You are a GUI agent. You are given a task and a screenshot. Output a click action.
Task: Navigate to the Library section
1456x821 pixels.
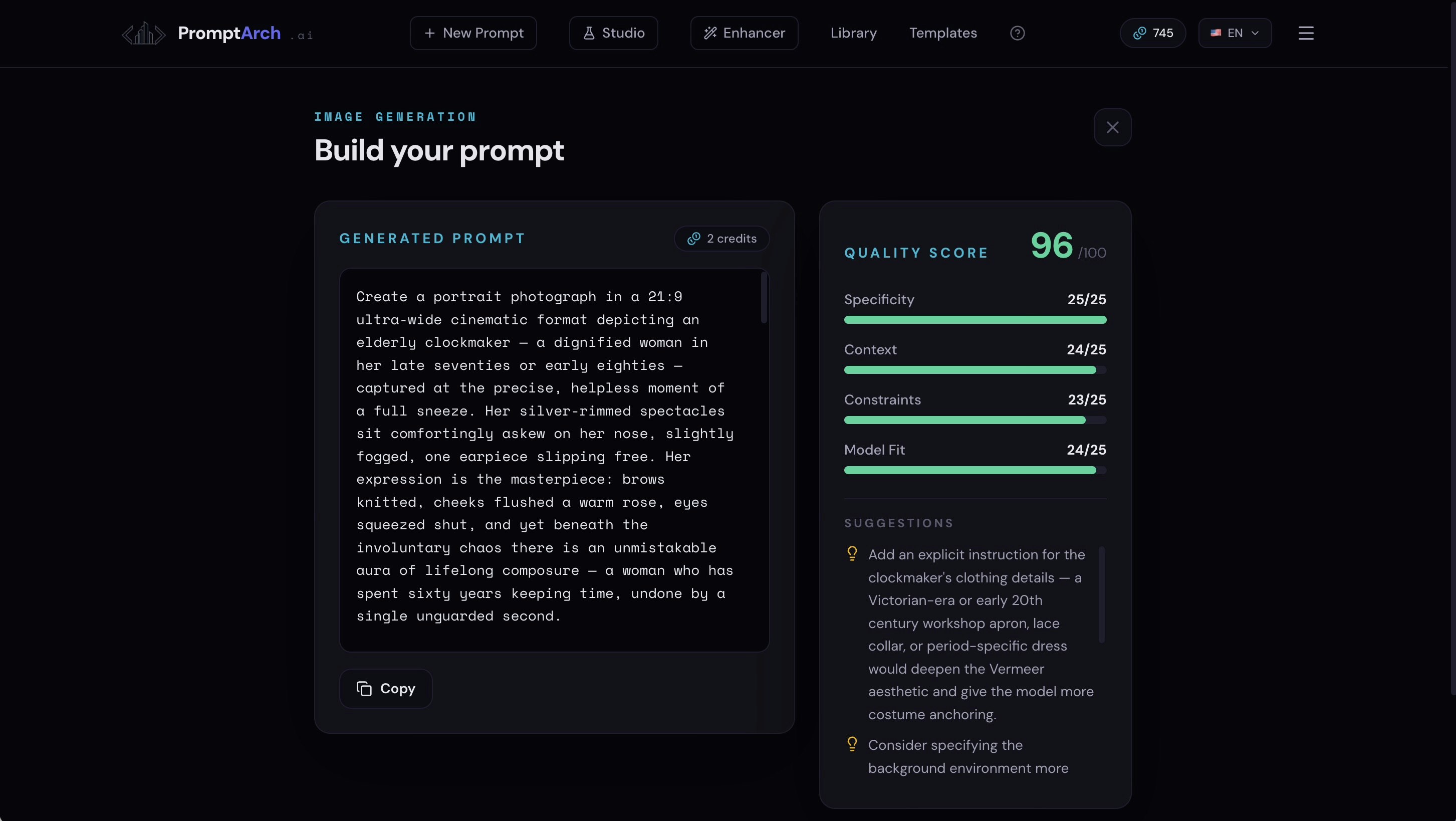click(x=853, y=33)
